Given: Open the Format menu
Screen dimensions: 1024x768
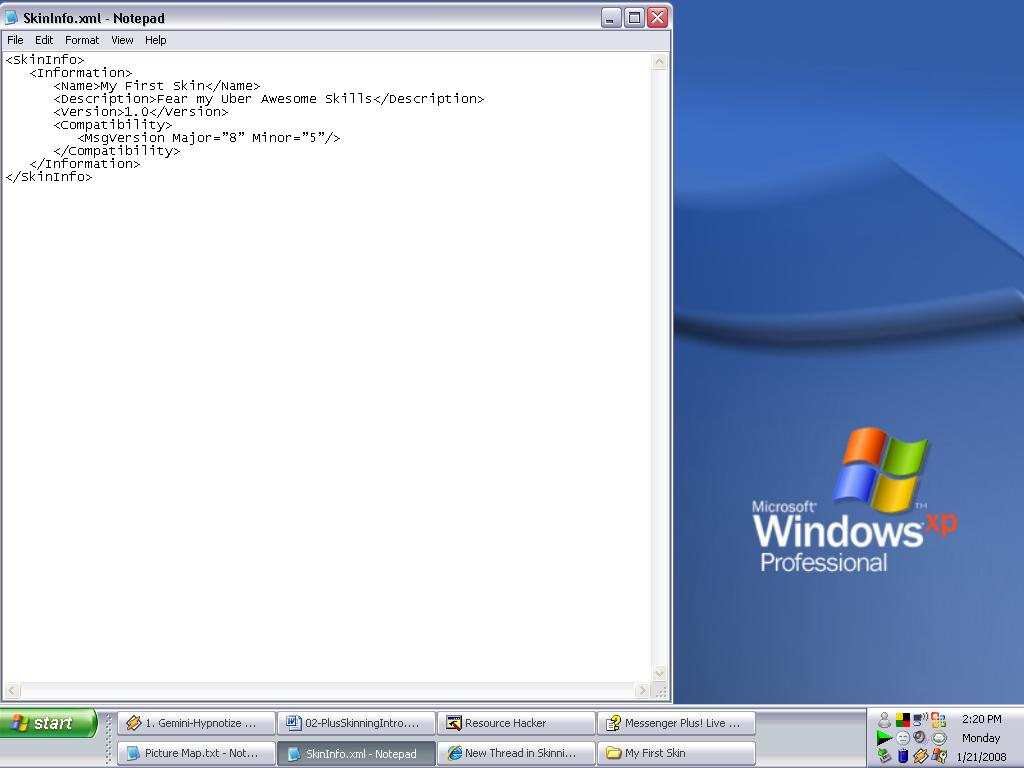Looking at the screenshot, I should [x=82, y=40].
